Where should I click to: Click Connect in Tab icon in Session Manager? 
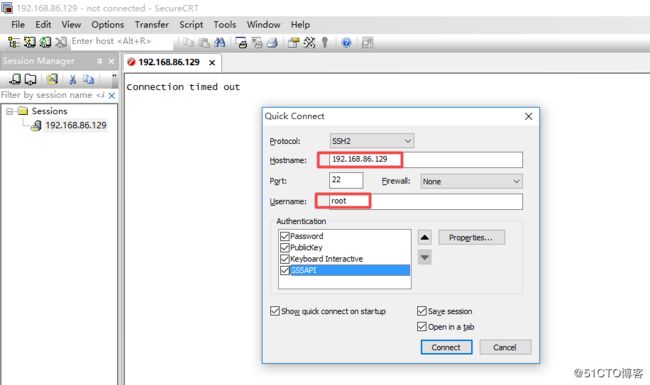[15, 79]
